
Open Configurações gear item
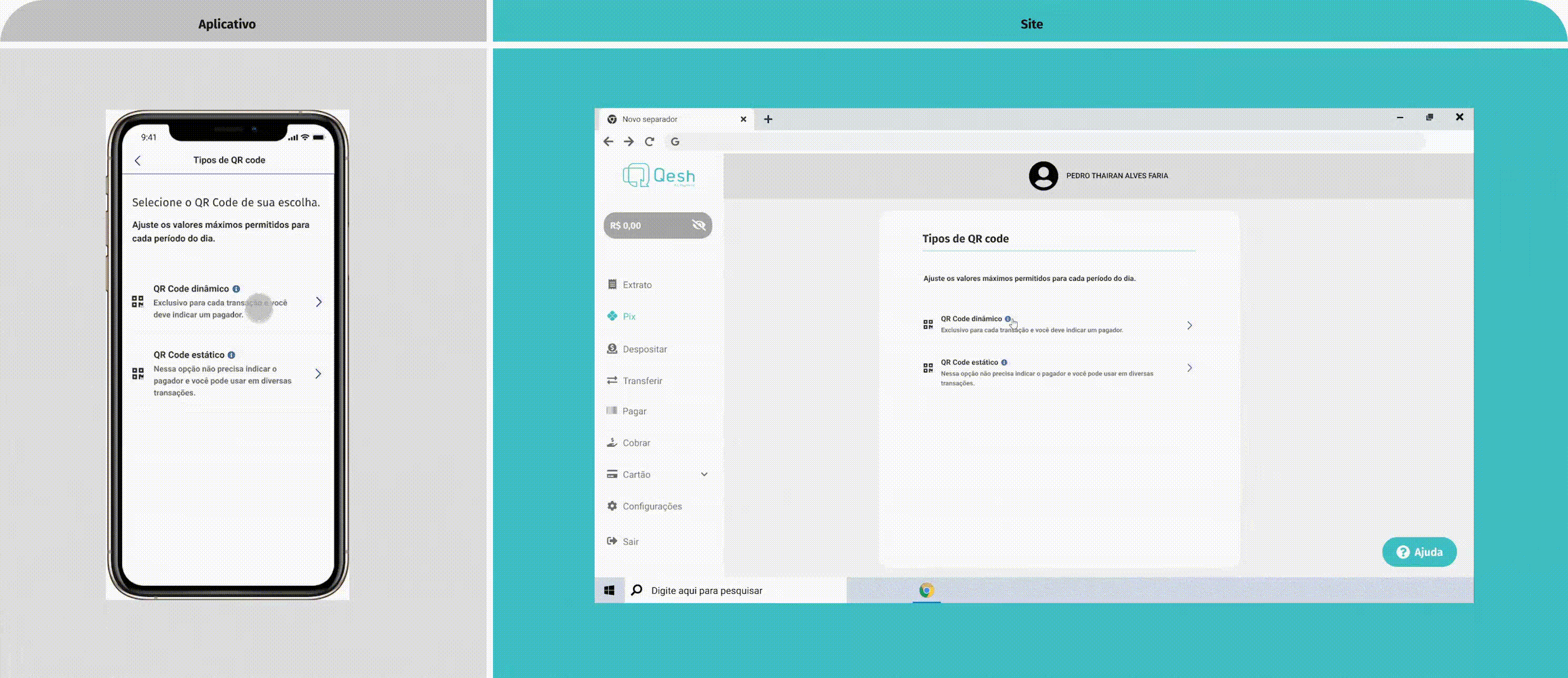point(651,506)
